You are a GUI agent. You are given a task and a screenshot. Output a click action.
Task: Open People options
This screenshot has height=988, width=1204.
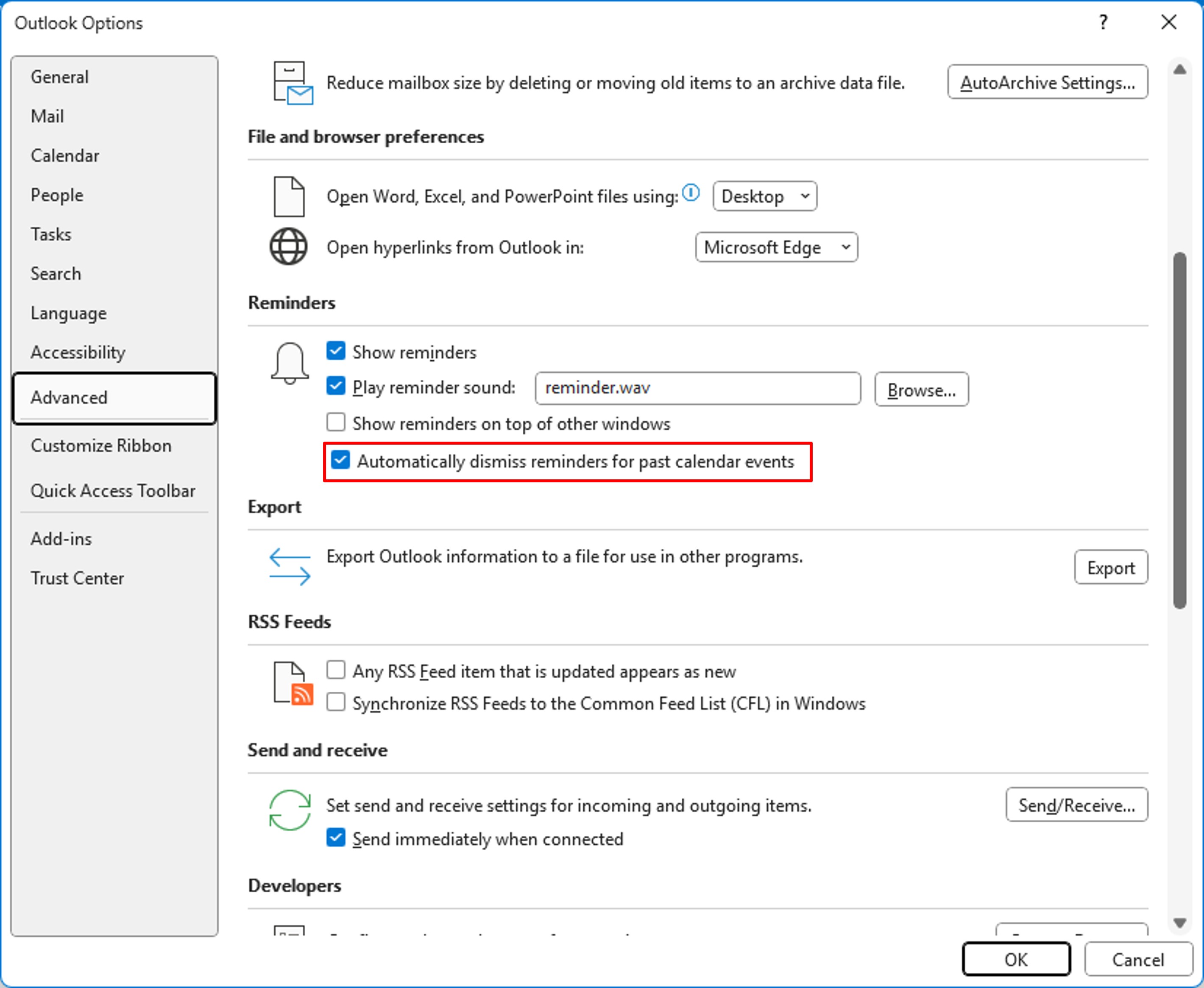(114, 195)
